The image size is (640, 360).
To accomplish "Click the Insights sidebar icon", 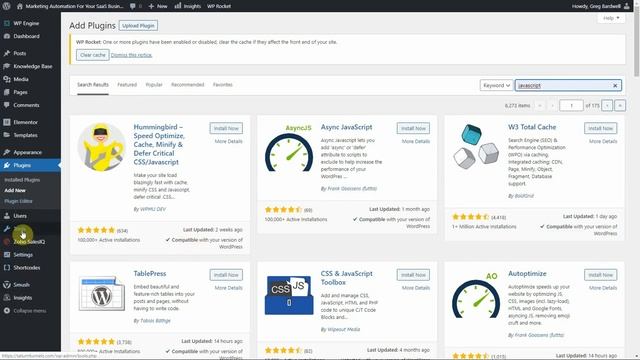I will [x=7, y=298].
